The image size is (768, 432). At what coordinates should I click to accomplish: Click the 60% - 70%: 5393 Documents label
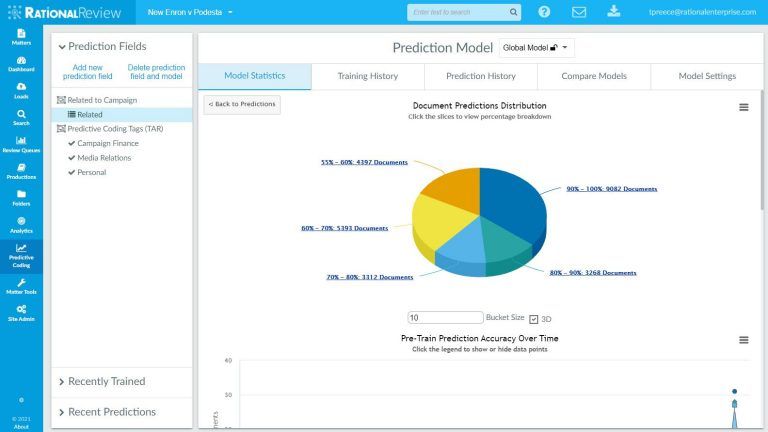pos(345,228)
